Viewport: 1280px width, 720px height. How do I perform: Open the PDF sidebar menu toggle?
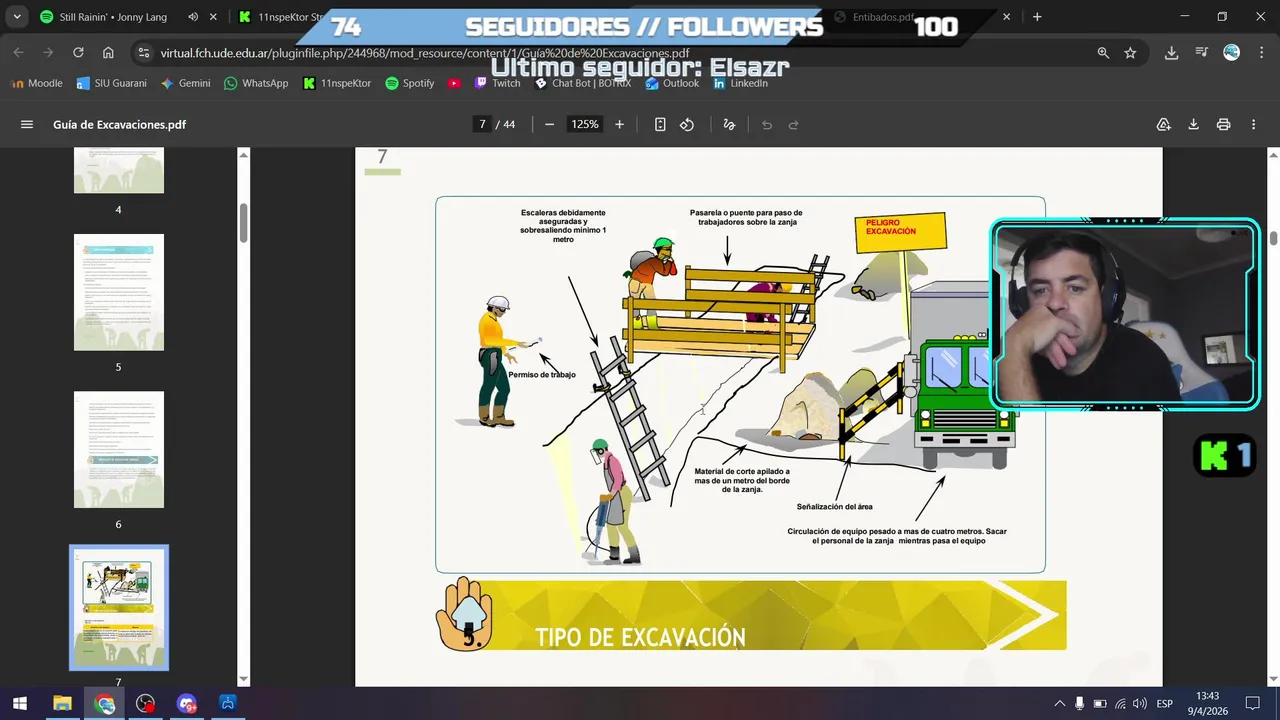[x=27, y=125]
